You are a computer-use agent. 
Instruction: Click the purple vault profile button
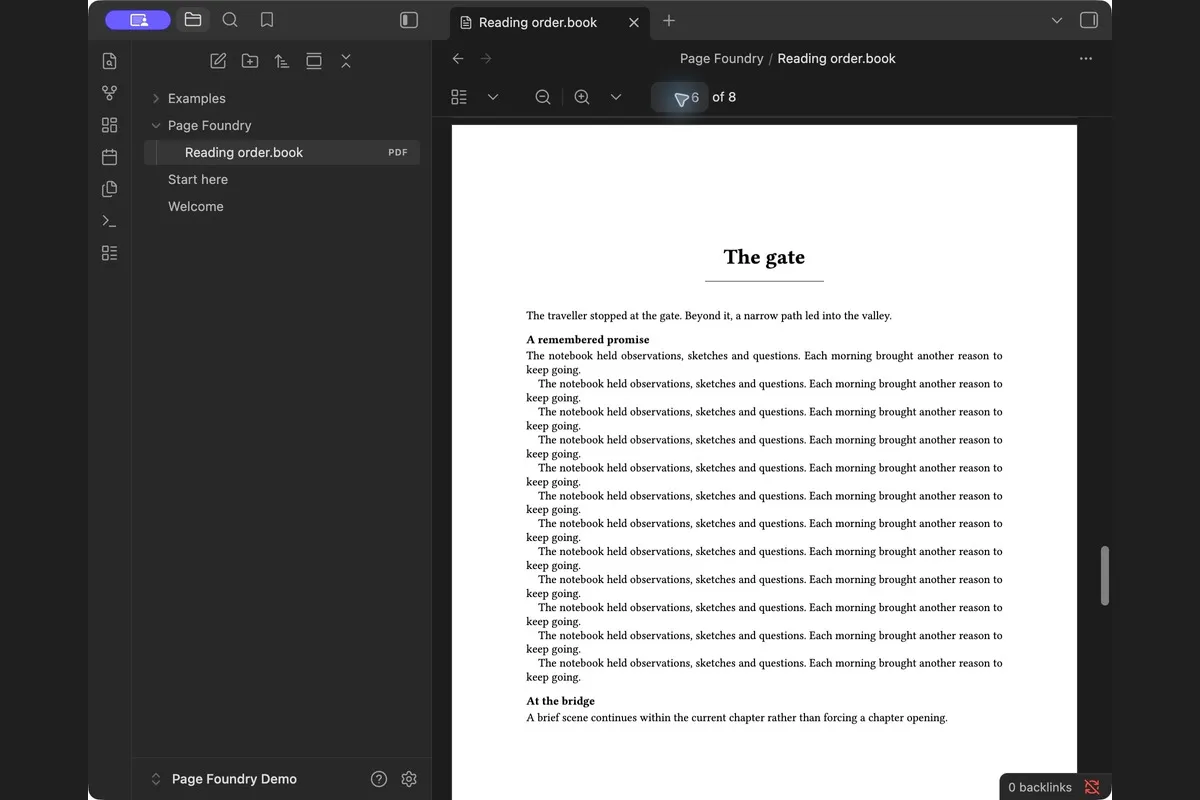(138, 20)
